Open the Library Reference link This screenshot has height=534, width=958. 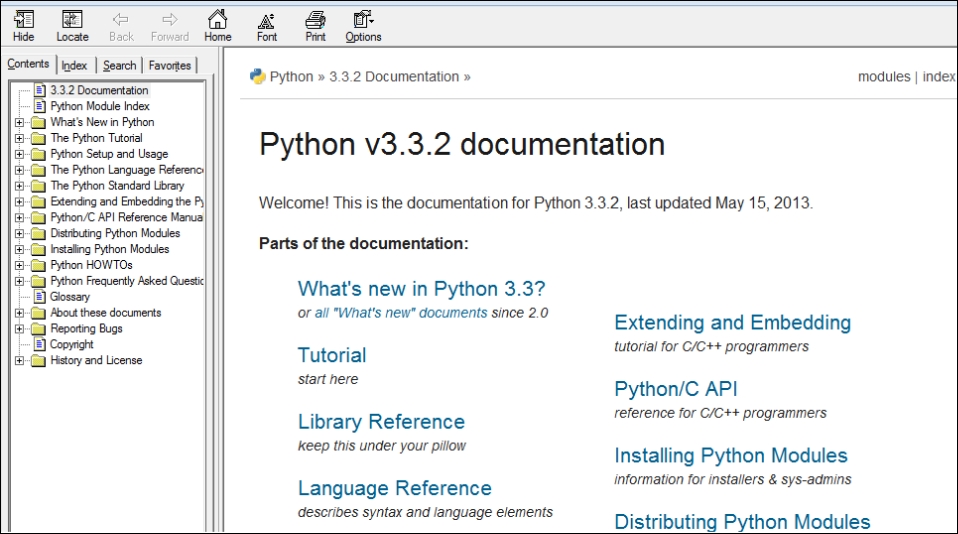[381, 422]
